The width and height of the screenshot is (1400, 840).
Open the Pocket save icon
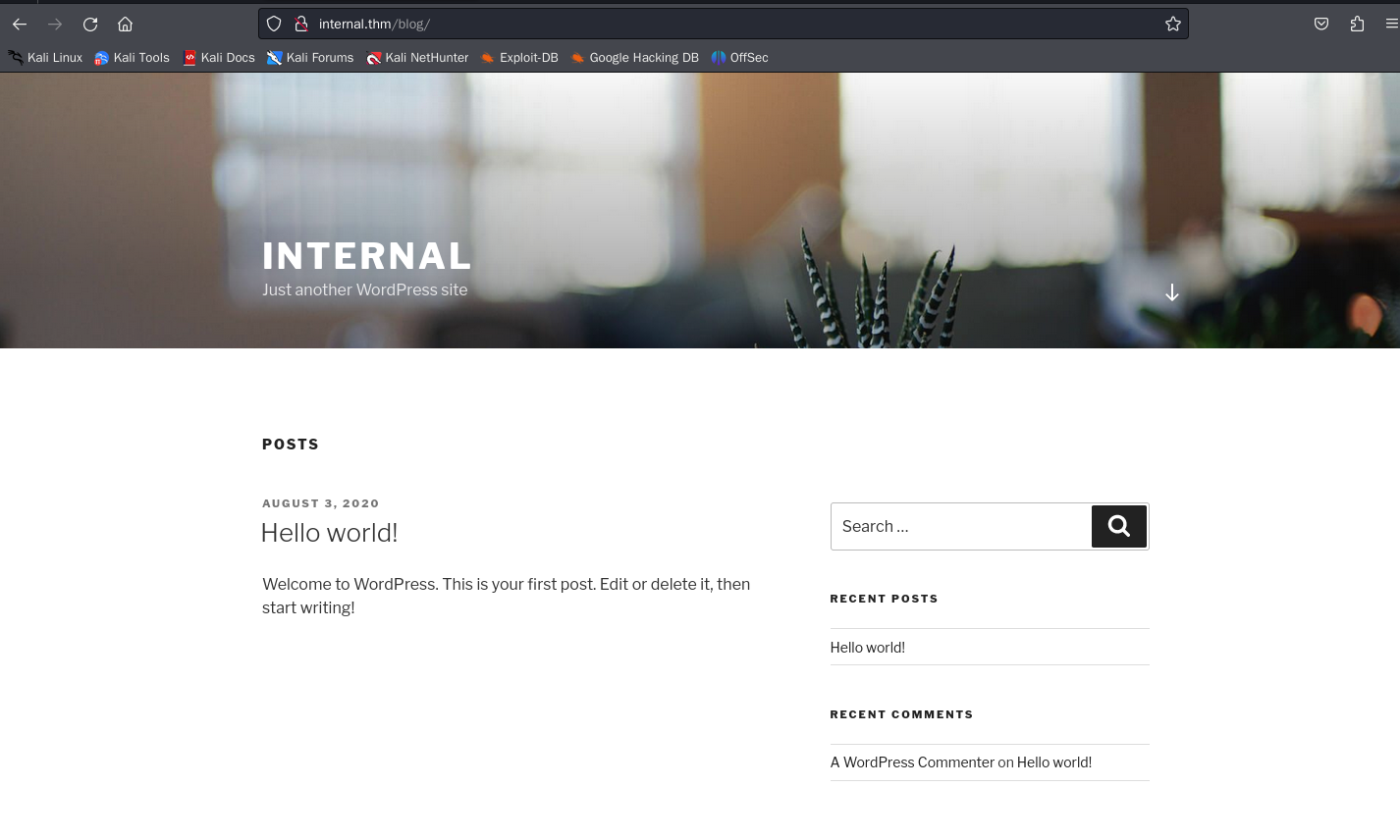[x=1321, y=24]
